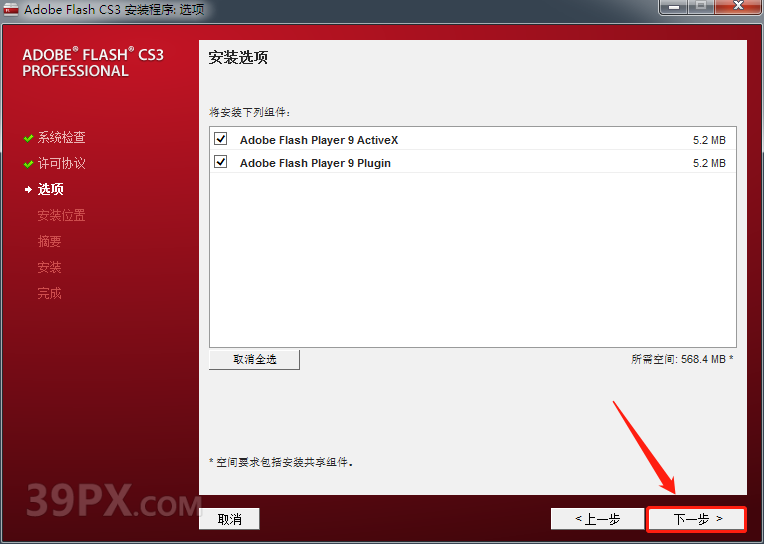
Task: Click the 安装 step in sidebar
Action: (49, 267)
